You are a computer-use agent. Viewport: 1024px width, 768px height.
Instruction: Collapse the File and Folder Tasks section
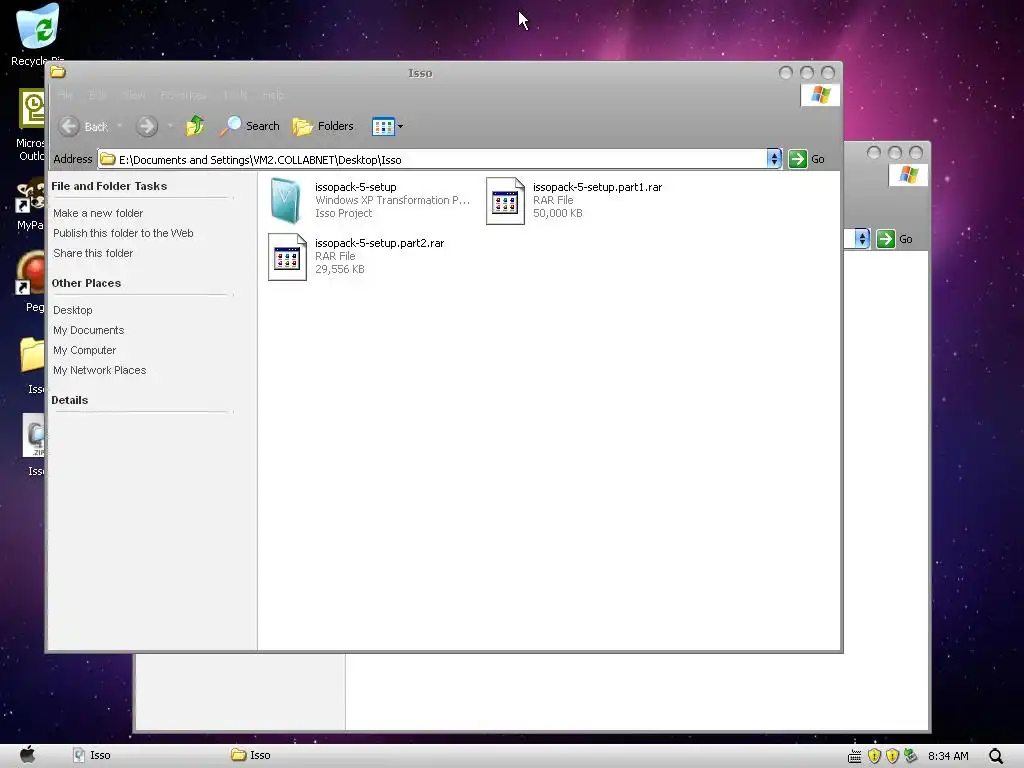[109, 186]
